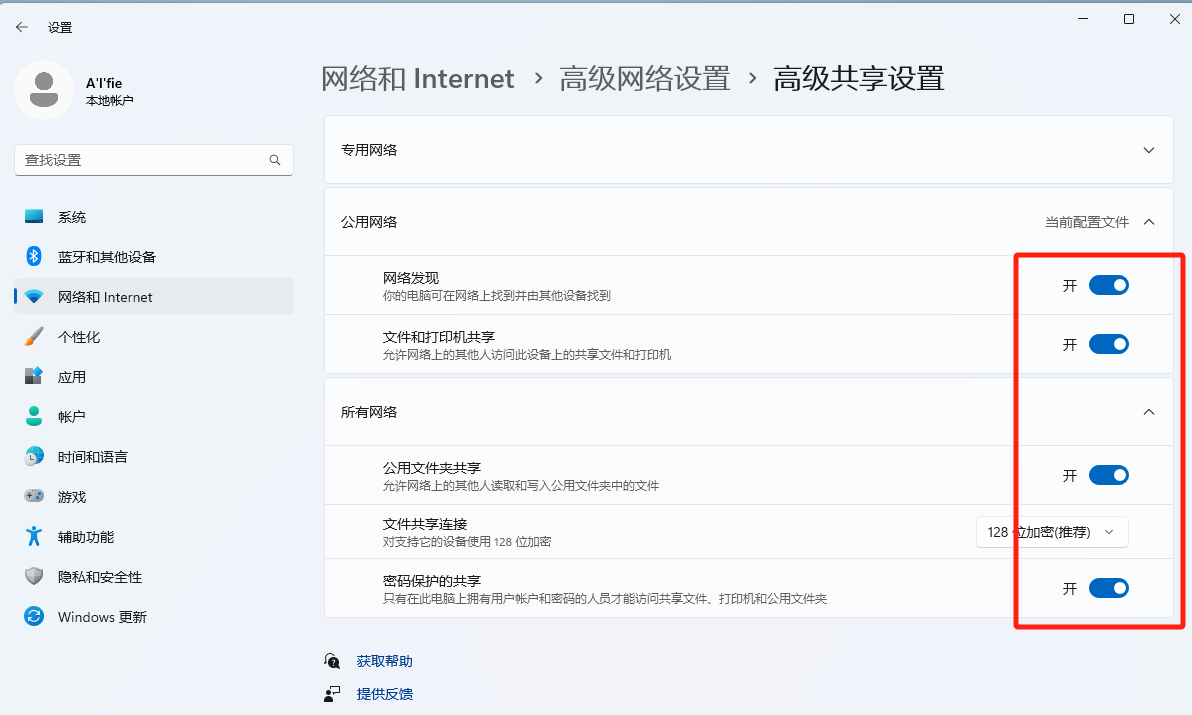Click the 密码保护的共享 row title
1192x715 pixels.
(x=432, y=581)
